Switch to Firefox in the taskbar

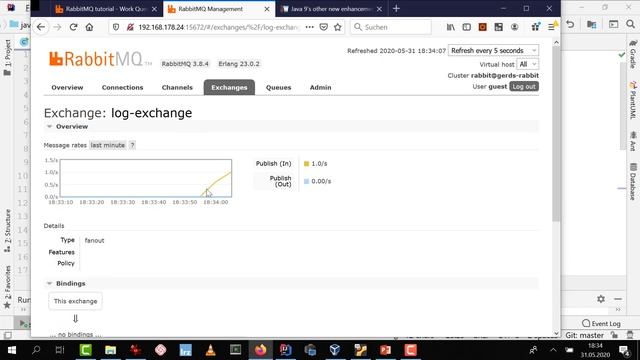click(x=260, y=350)
